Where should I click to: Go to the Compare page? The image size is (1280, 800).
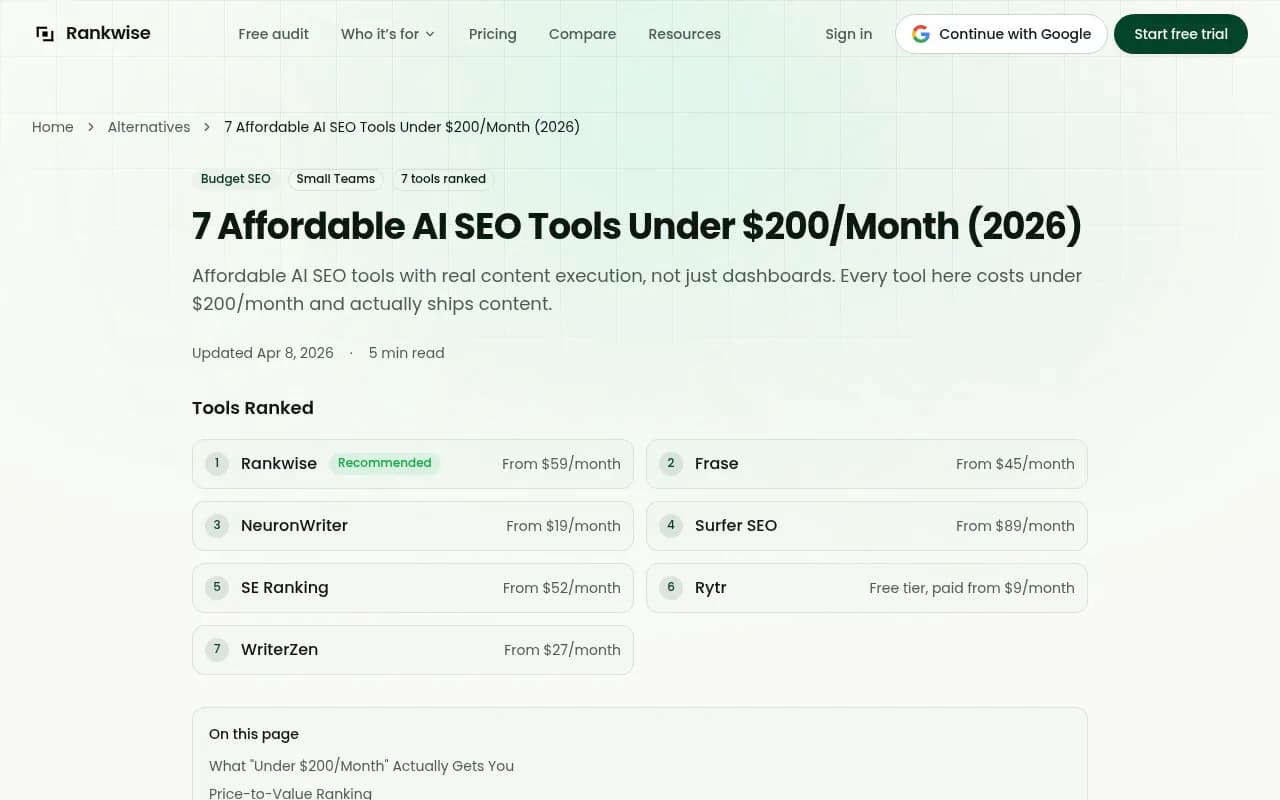(x=582, y=34)
